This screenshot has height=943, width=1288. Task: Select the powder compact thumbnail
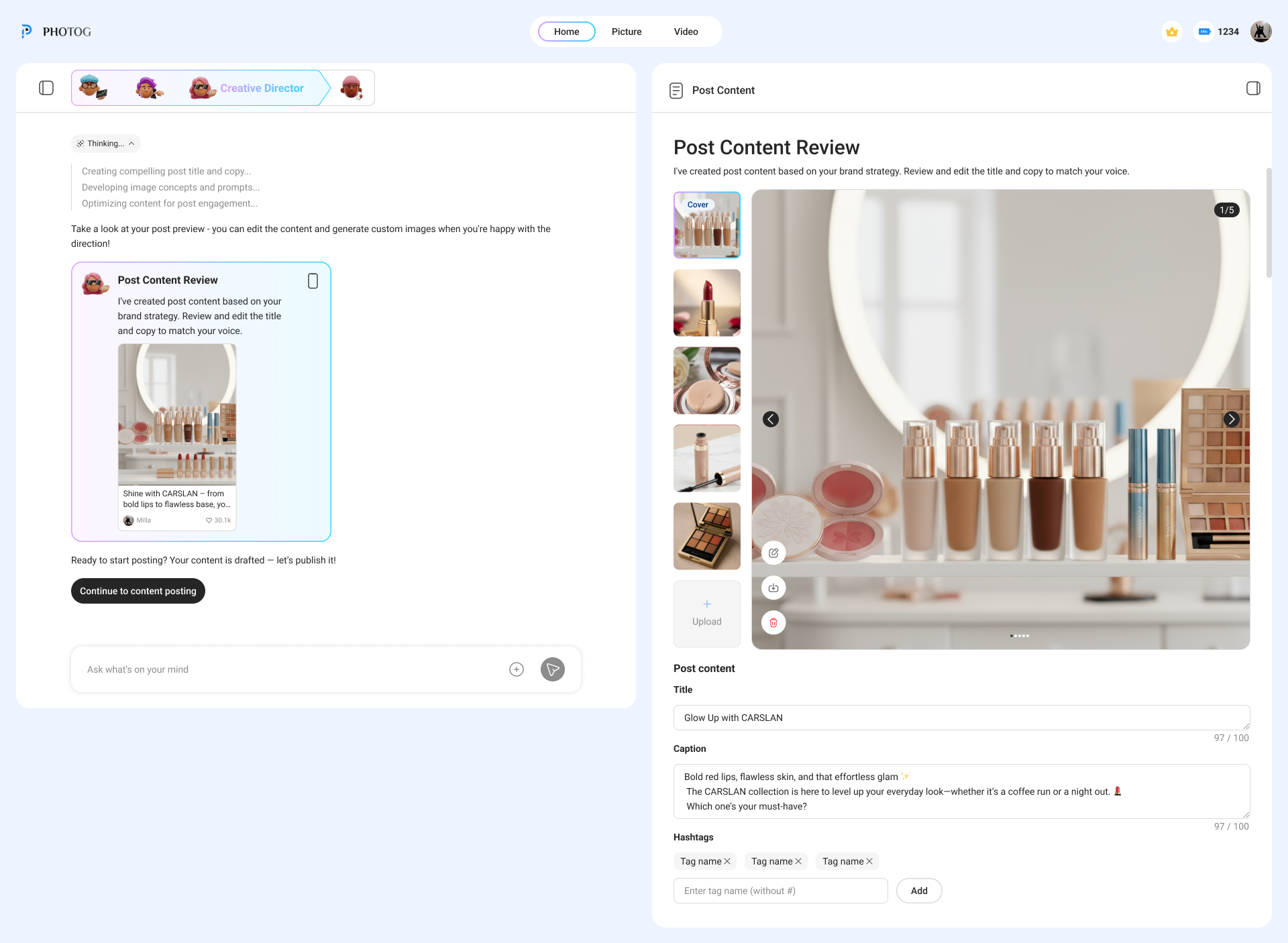coord(707,380)
